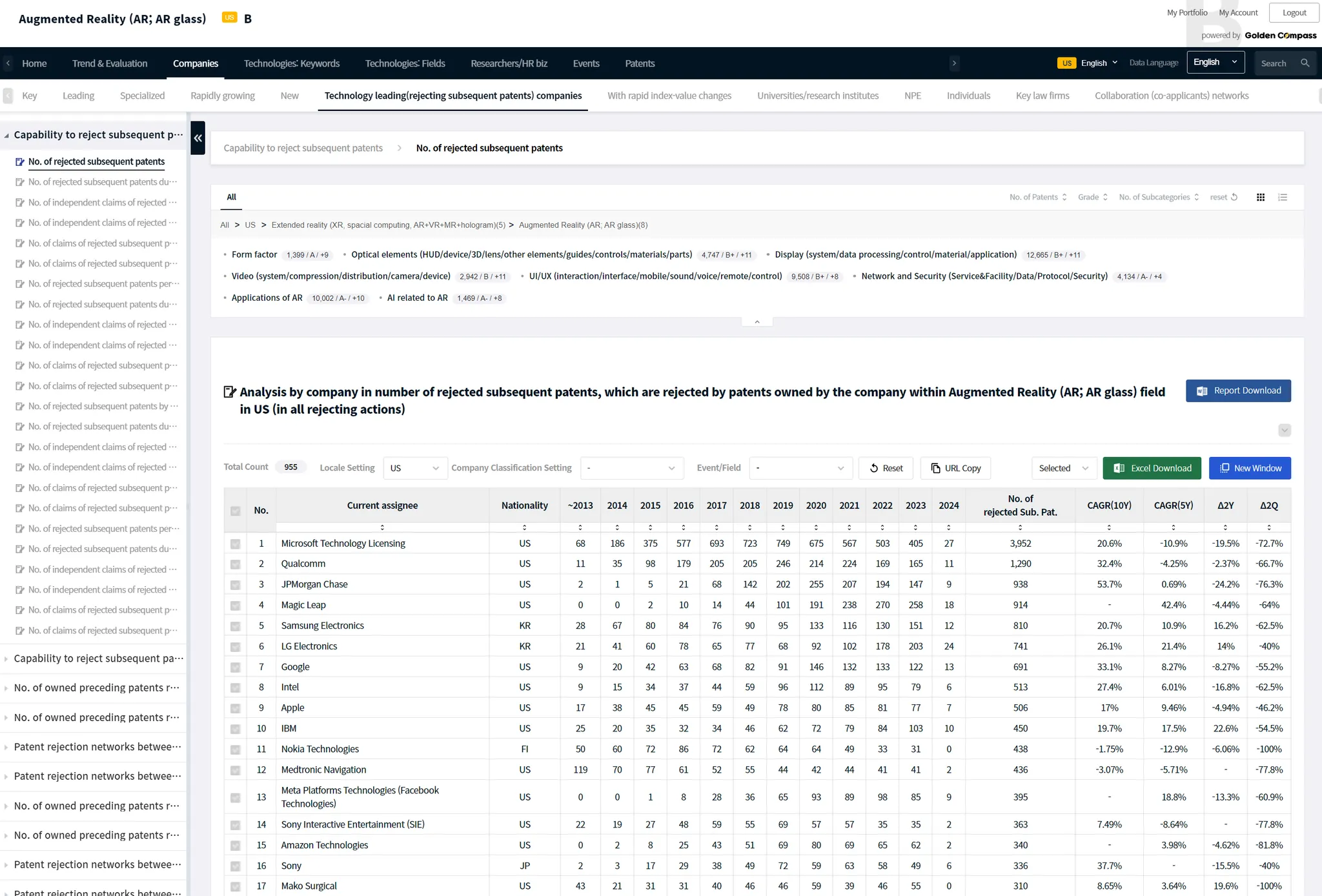Collapse the left sidebar with double-chevron icon
1322x896 pixels.
click(x=198, y=137)
